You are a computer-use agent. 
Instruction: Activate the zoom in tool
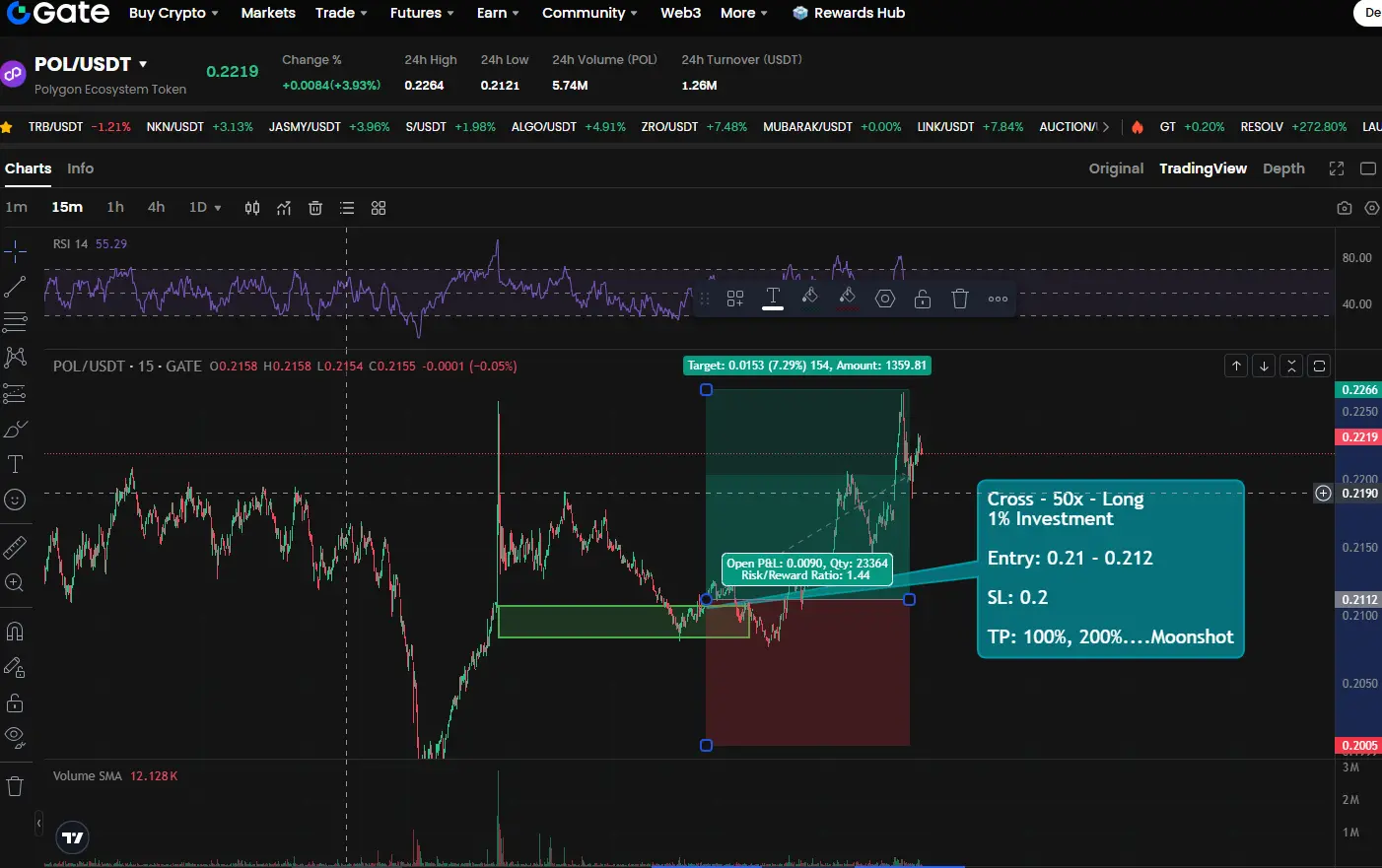15,582
